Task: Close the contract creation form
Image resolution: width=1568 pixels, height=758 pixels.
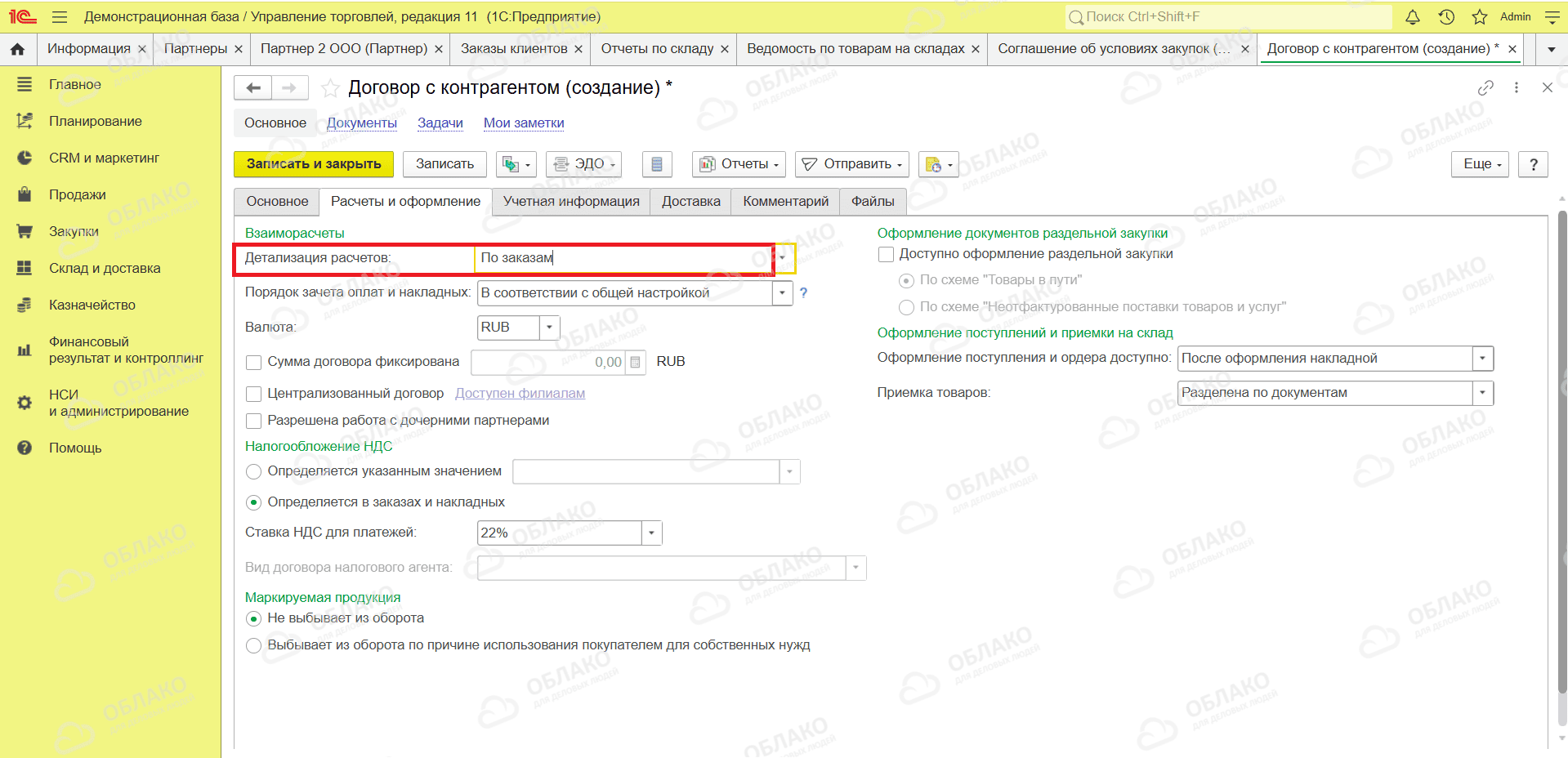Action: point(1547,87)
